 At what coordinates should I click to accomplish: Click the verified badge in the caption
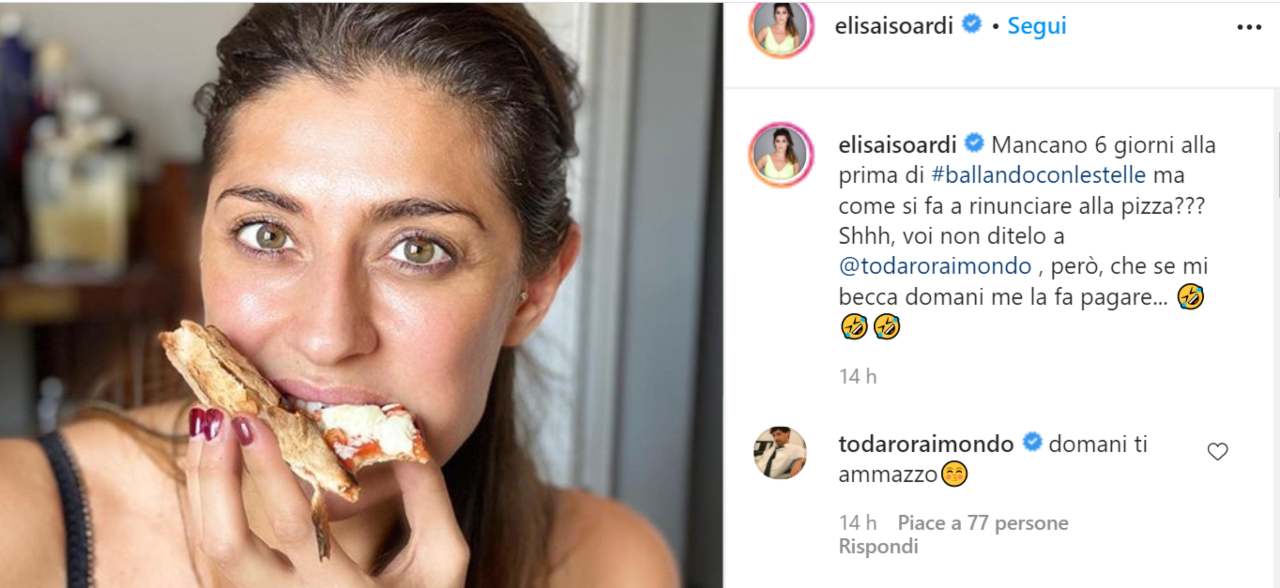coord(974,145)
